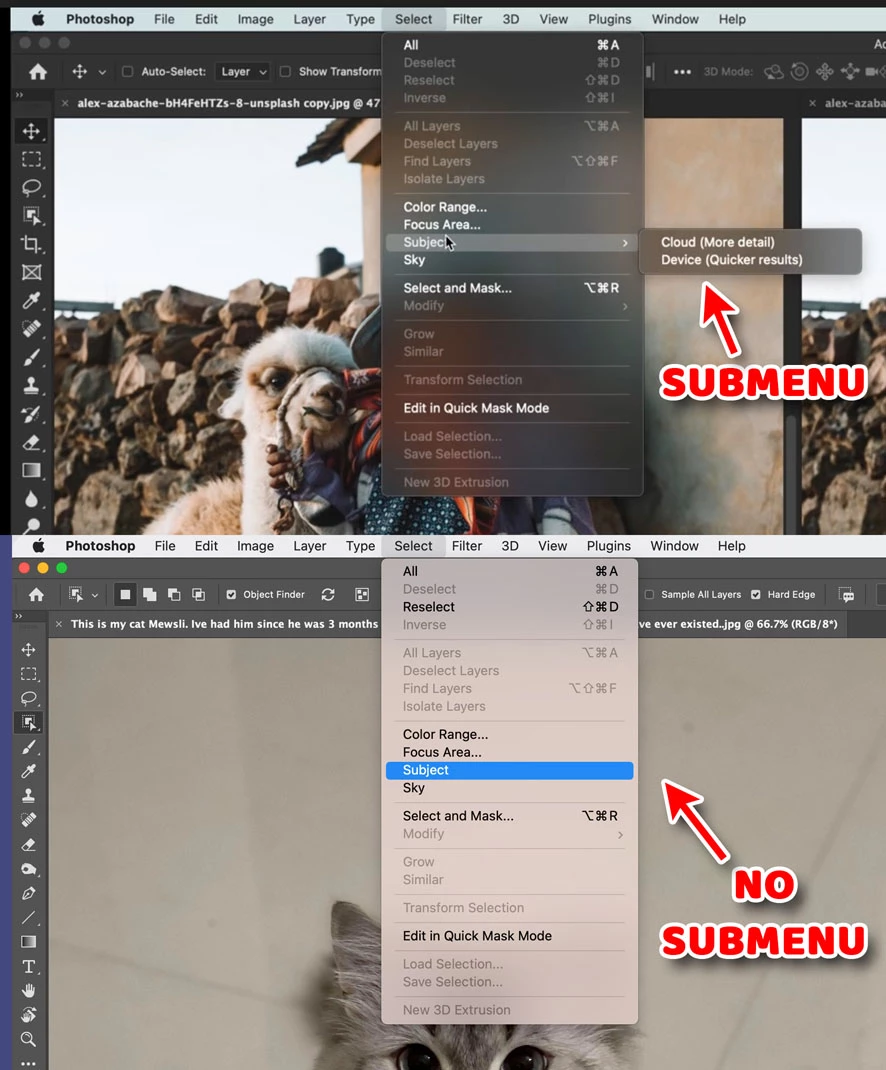Open the Layer menu in cat photo window
This screenshot has width=886, height=1070.
click(x=309, y=546)
